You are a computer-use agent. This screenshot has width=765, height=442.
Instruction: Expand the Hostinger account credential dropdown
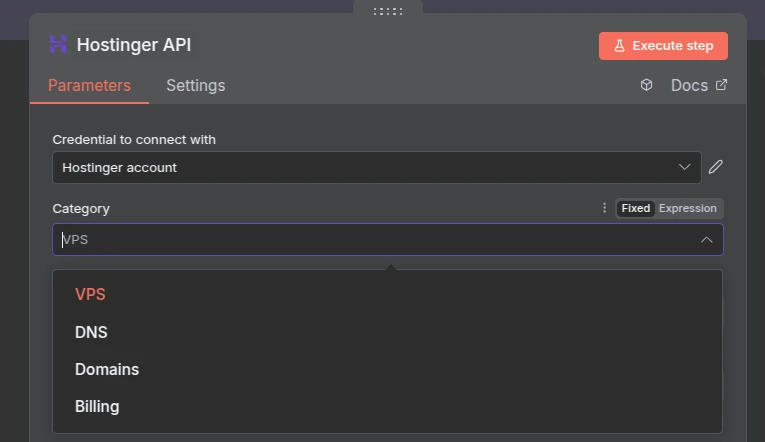pos(684,167)
